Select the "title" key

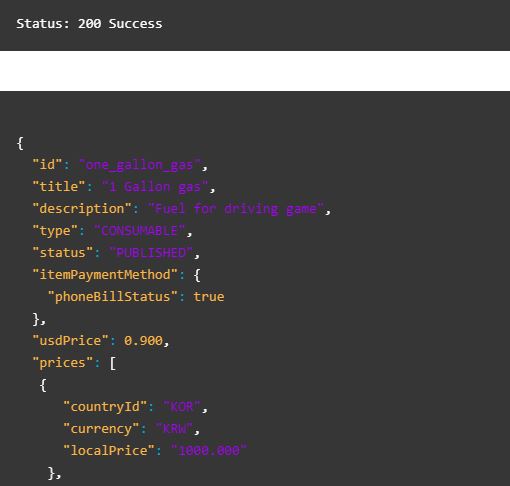(59, 186)
